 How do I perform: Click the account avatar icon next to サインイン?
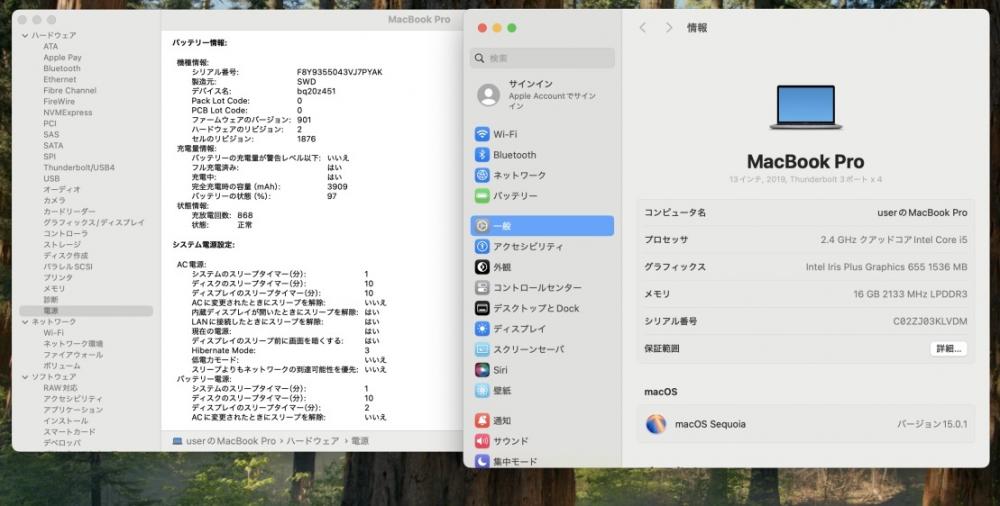[489, 94]
